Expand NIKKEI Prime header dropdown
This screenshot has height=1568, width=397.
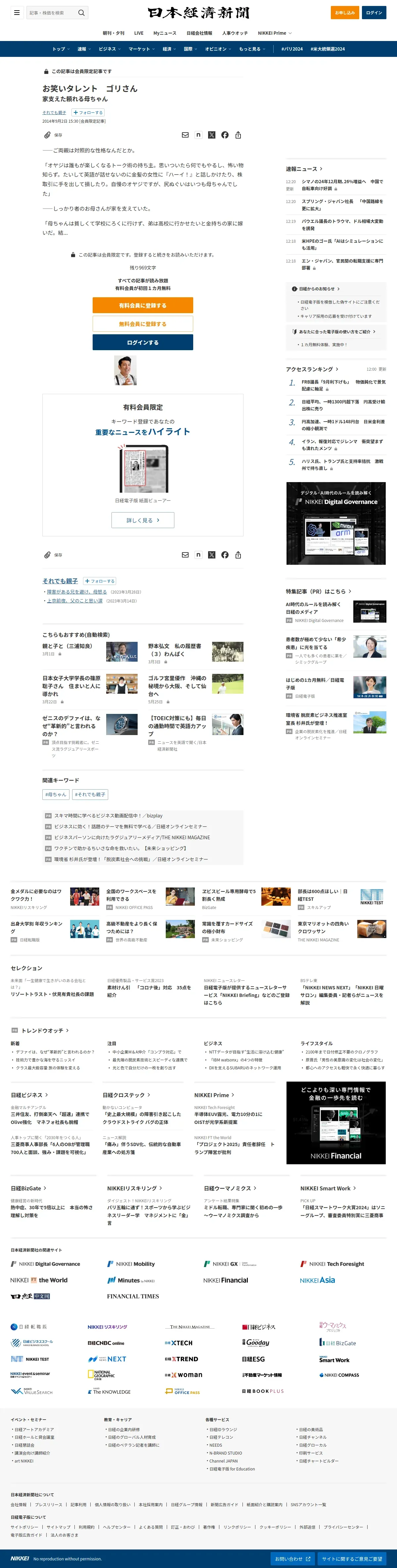(x=275, y=33)
